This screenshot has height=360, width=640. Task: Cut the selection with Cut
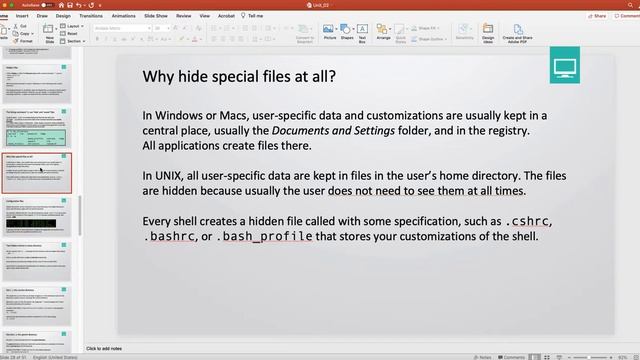[x=20, y=26]
